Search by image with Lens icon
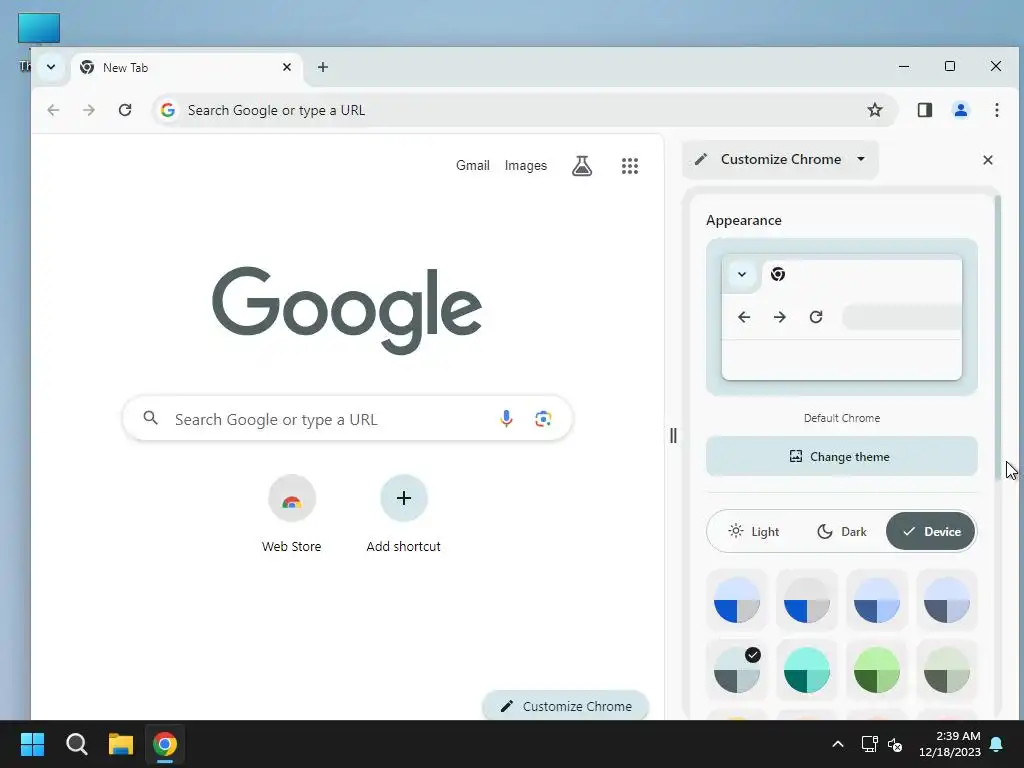This screenshot has height=768, width=1024. [x=543, y=419]
